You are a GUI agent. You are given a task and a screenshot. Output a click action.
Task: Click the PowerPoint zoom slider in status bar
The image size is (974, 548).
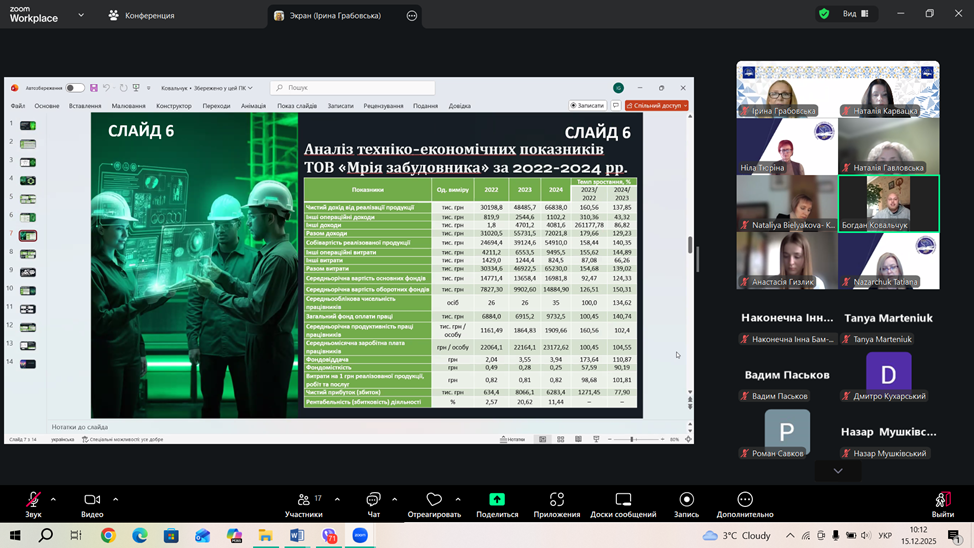632,439
